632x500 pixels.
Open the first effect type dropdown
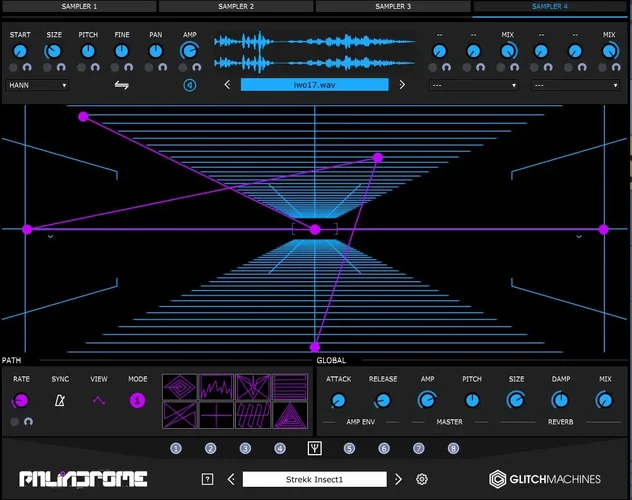pyautogui.click(x=473, y=85)
